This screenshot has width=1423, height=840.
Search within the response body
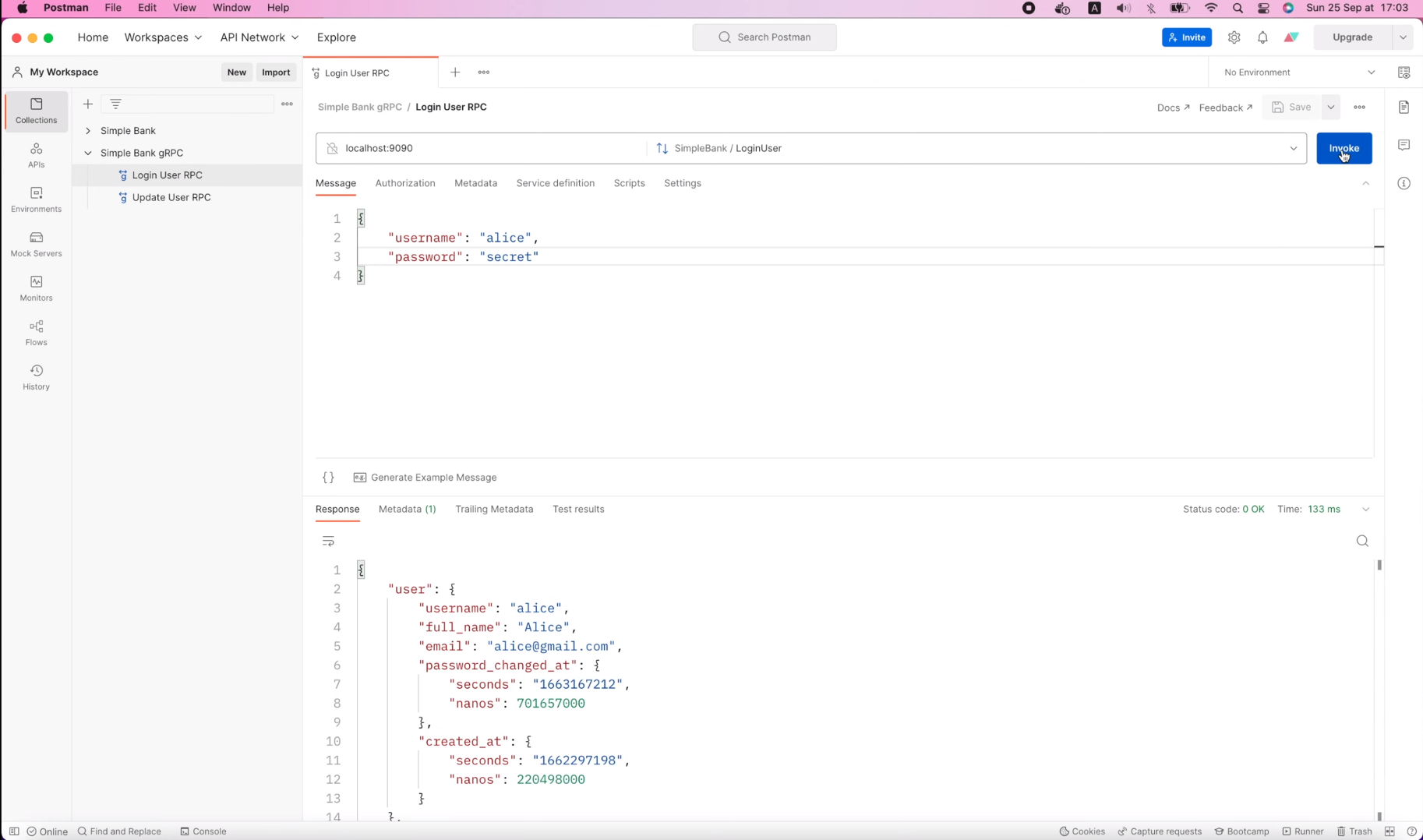[1362, 541]
